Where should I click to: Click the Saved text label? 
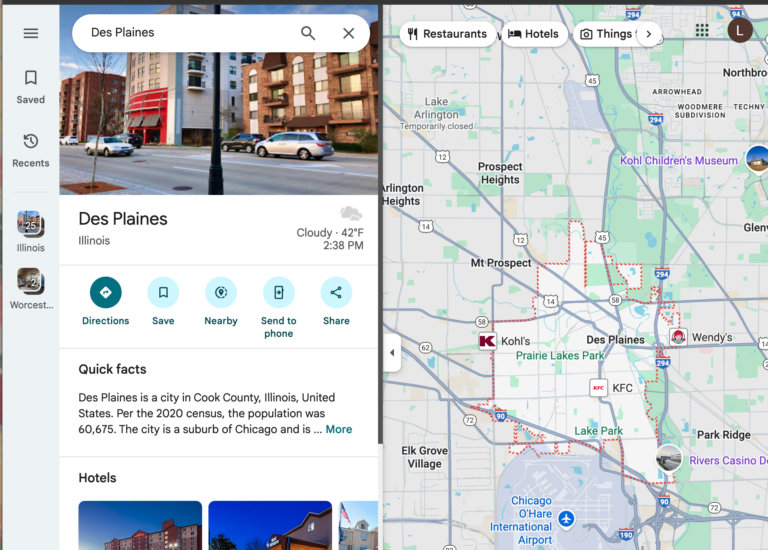point(30,99)
